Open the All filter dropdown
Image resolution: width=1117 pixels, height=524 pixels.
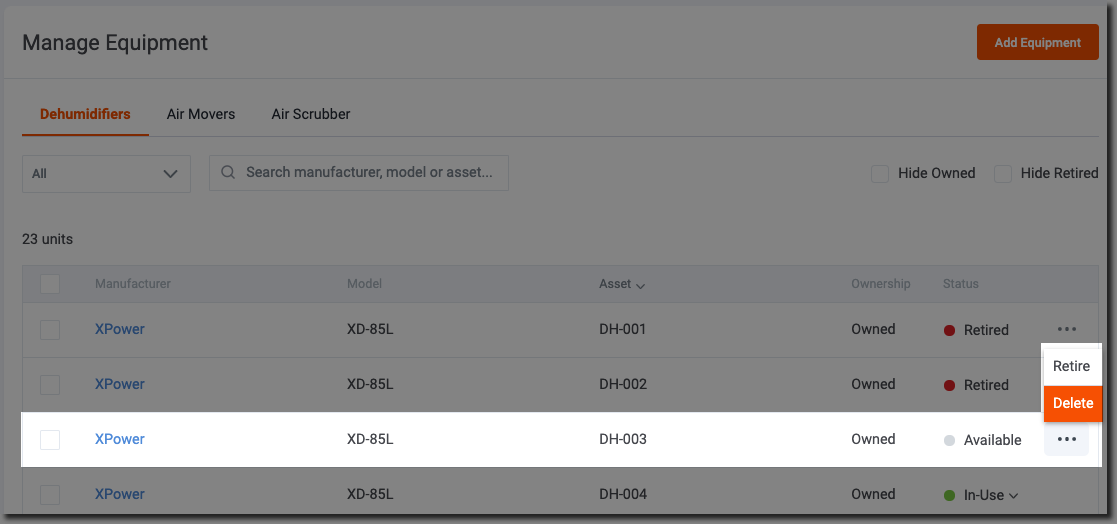point(106,173)
